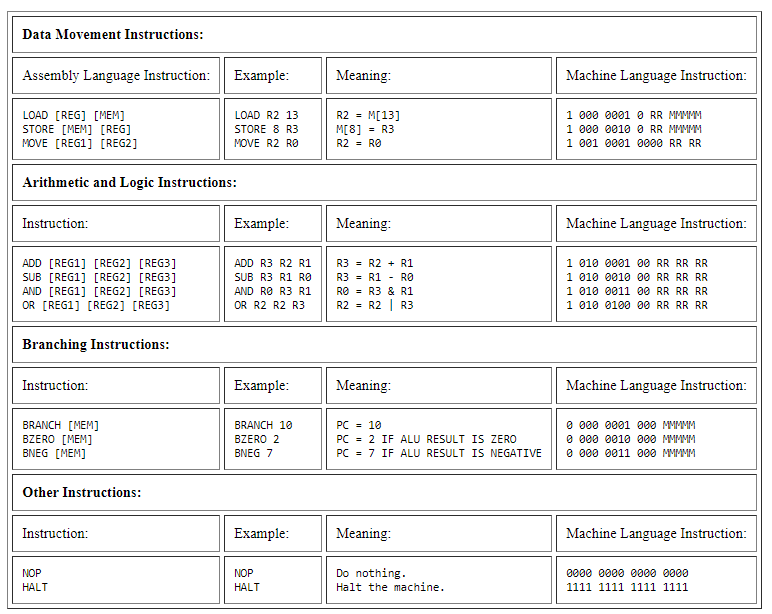Click the "Branching Instructions:" section heading
Viewport: 772px width, 614px height.
[96, 345]
